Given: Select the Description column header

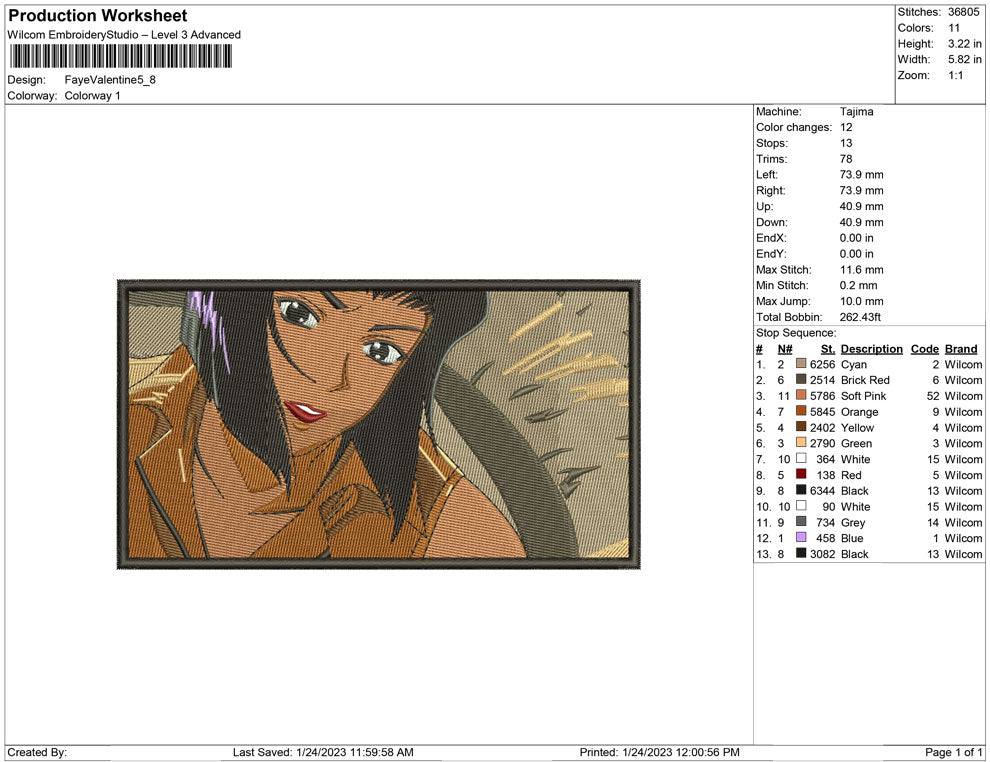Looking at the screenshot, I should coord(871,348).
